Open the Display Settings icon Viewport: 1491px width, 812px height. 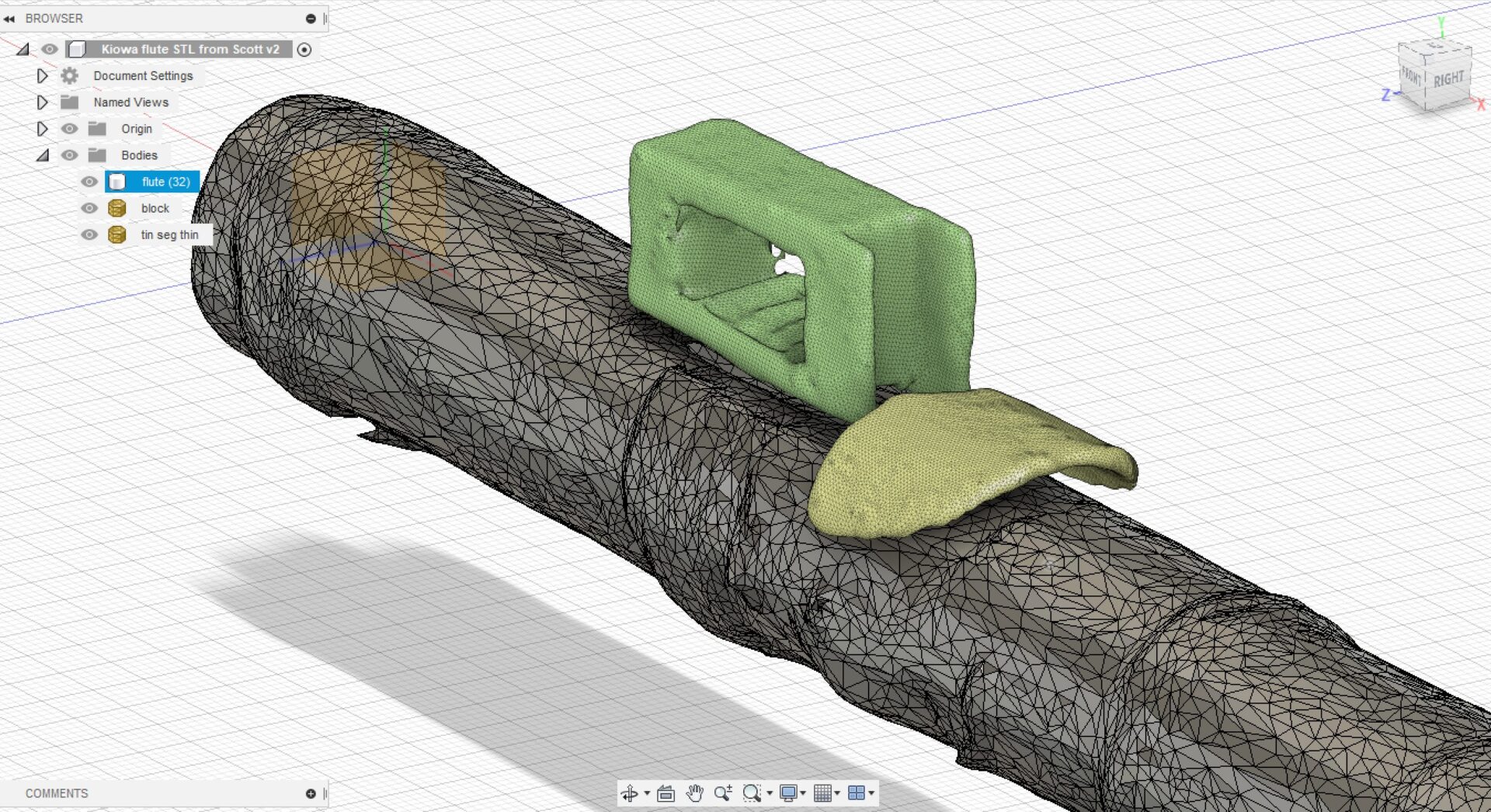788,793
